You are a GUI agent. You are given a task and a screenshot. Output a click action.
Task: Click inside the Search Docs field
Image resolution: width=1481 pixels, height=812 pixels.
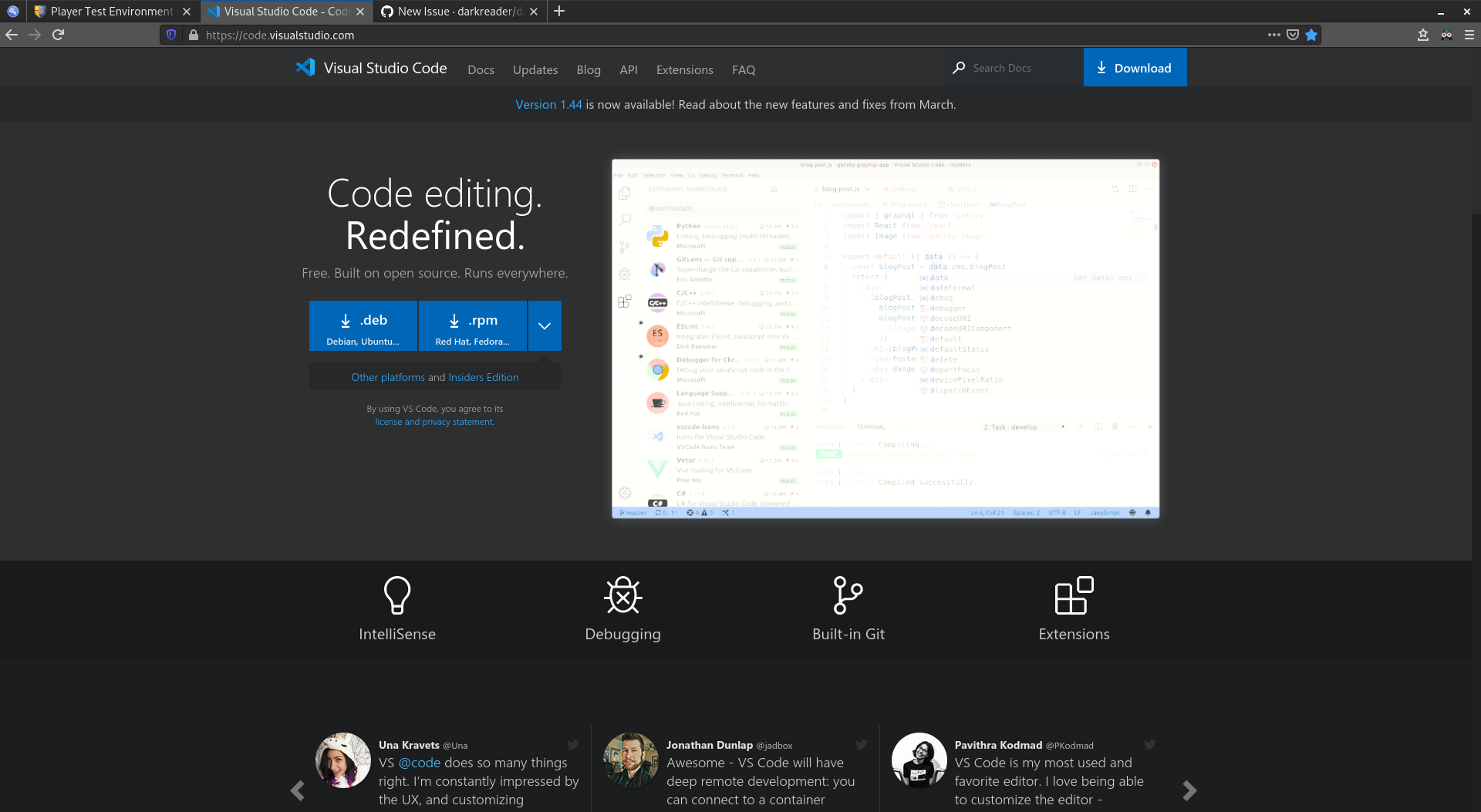[x=1010, y=68]
